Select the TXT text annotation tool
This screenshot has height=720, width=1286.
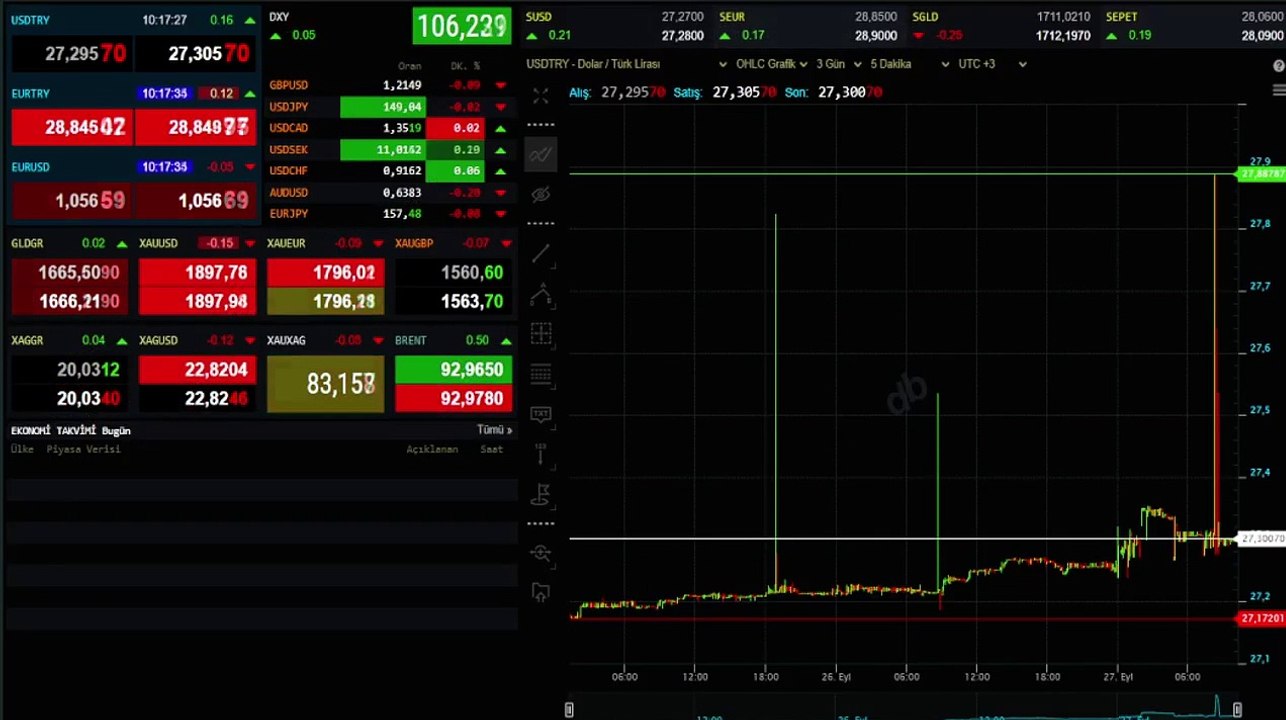[x=541, y=414]
